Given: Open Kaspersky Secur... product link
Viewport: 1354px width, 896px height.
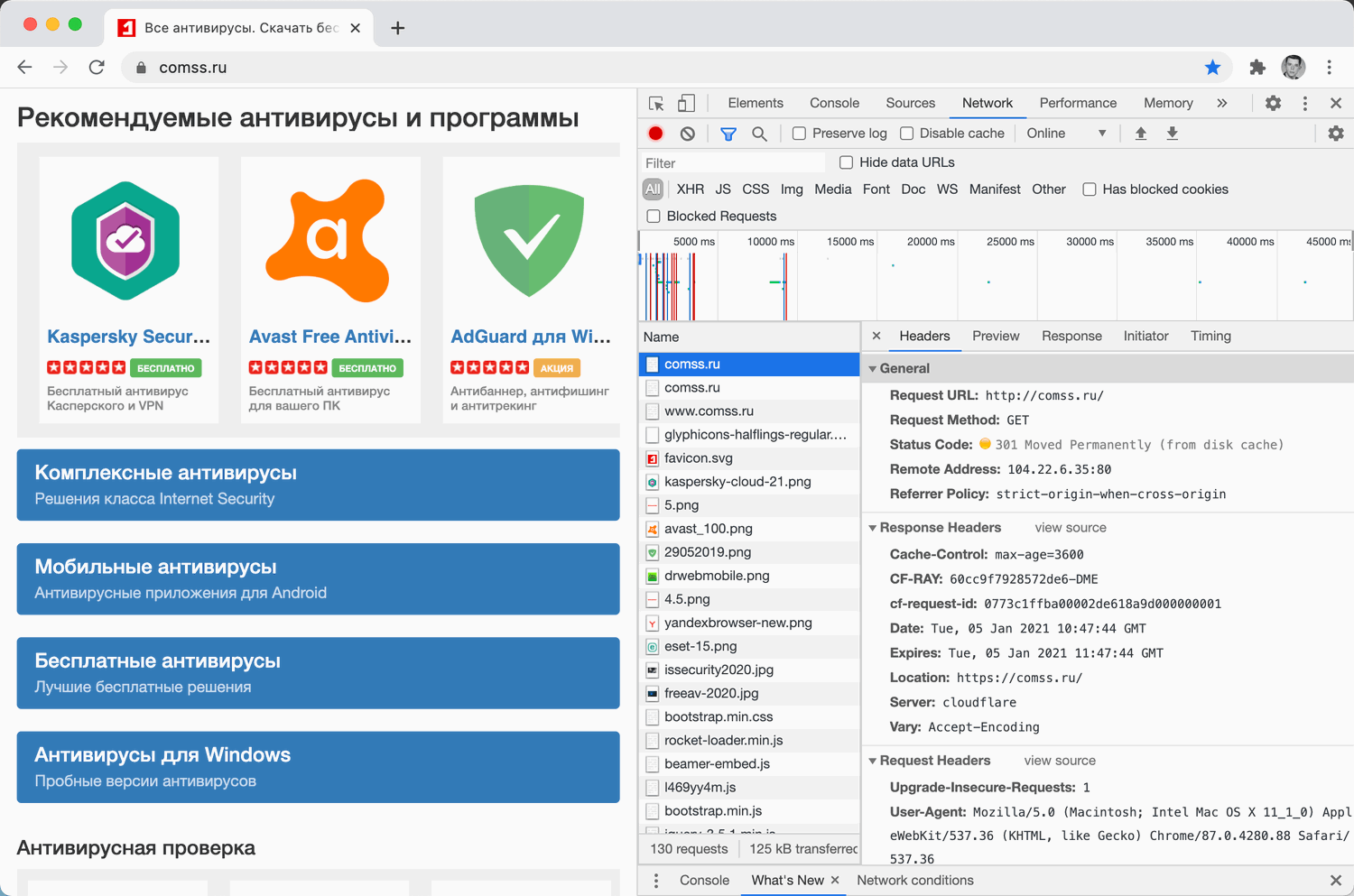Looking at the screenshot, I should [x=129, y=337].
